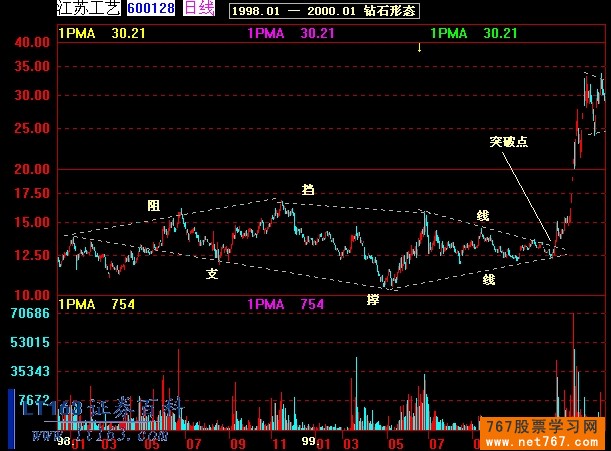
Task: Select the magenta 1PMA 30.21 price indicator
Action: coord(290,33)
